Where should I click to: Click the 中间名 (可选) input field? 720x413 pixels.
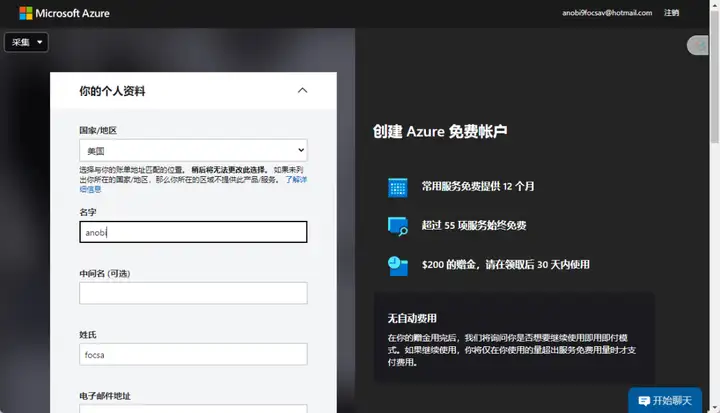193,293
